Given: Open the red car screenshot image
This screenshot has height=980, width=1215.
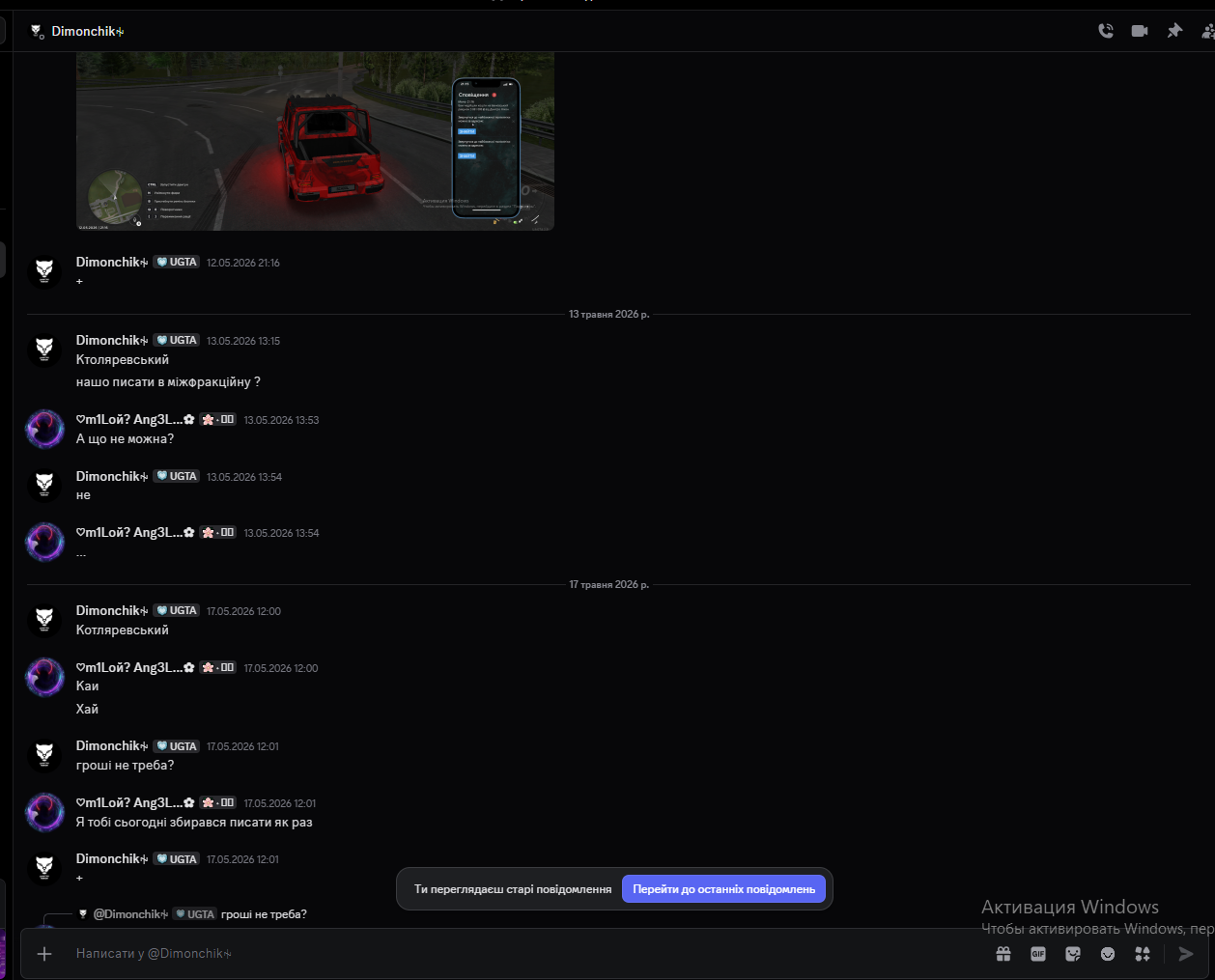Looking at the screenshot, I should (315, 141).
